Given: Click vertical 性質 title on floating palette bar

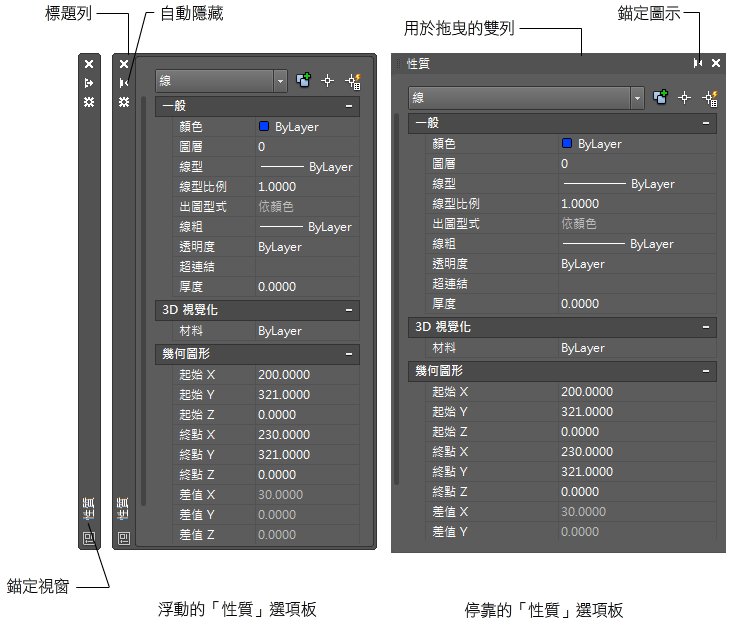Looking at the screenshot, I should pos(124,509).
